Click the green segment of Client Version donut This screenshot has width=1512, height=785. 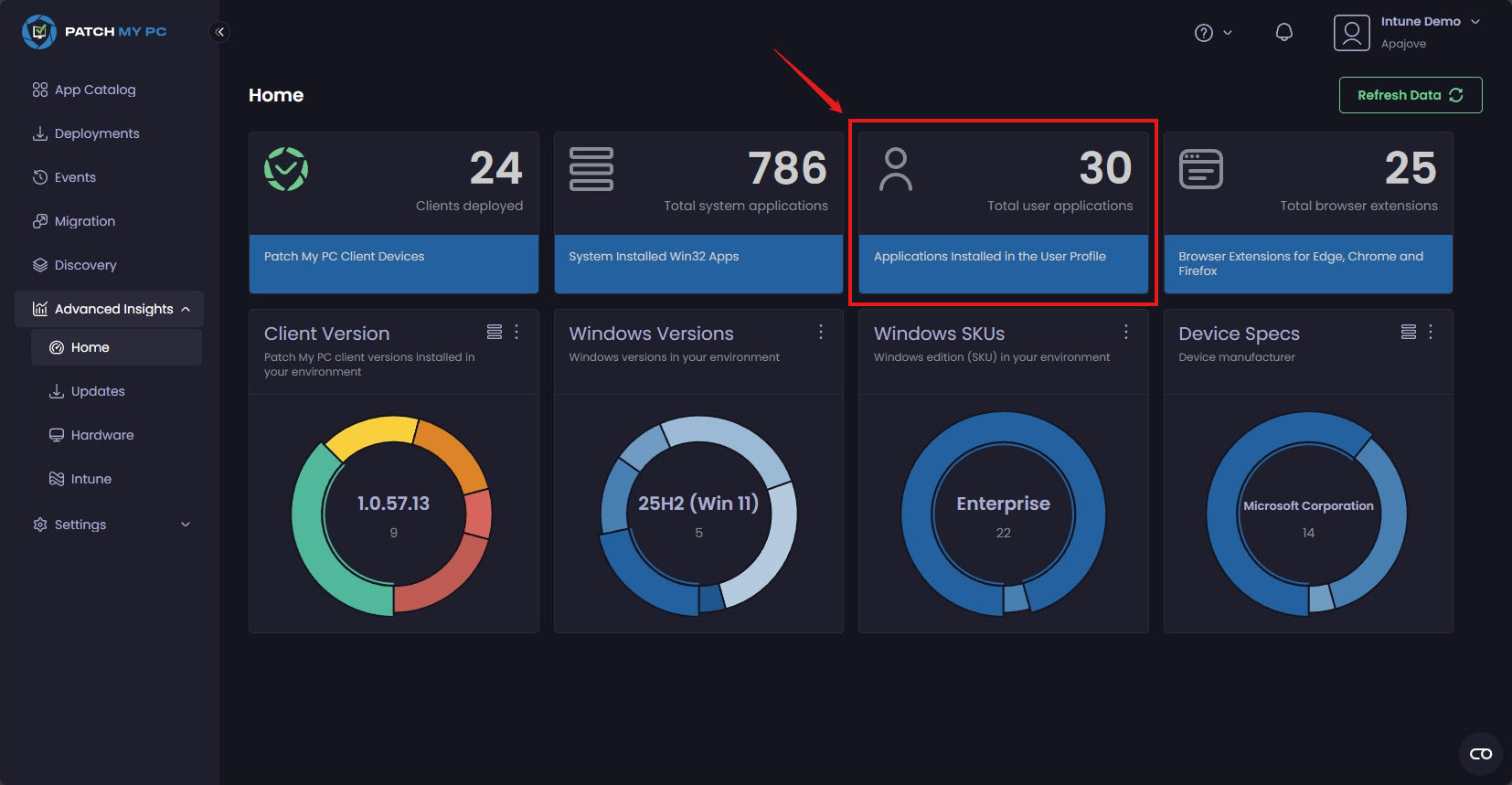pos(315,548)
